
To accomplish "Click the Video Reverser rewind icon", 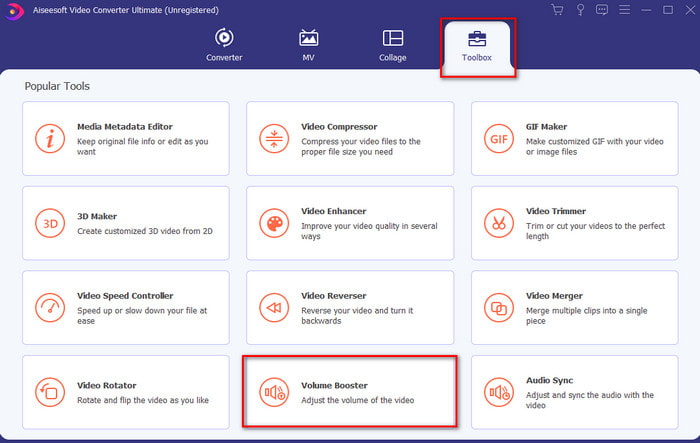I will click(274, 308).
